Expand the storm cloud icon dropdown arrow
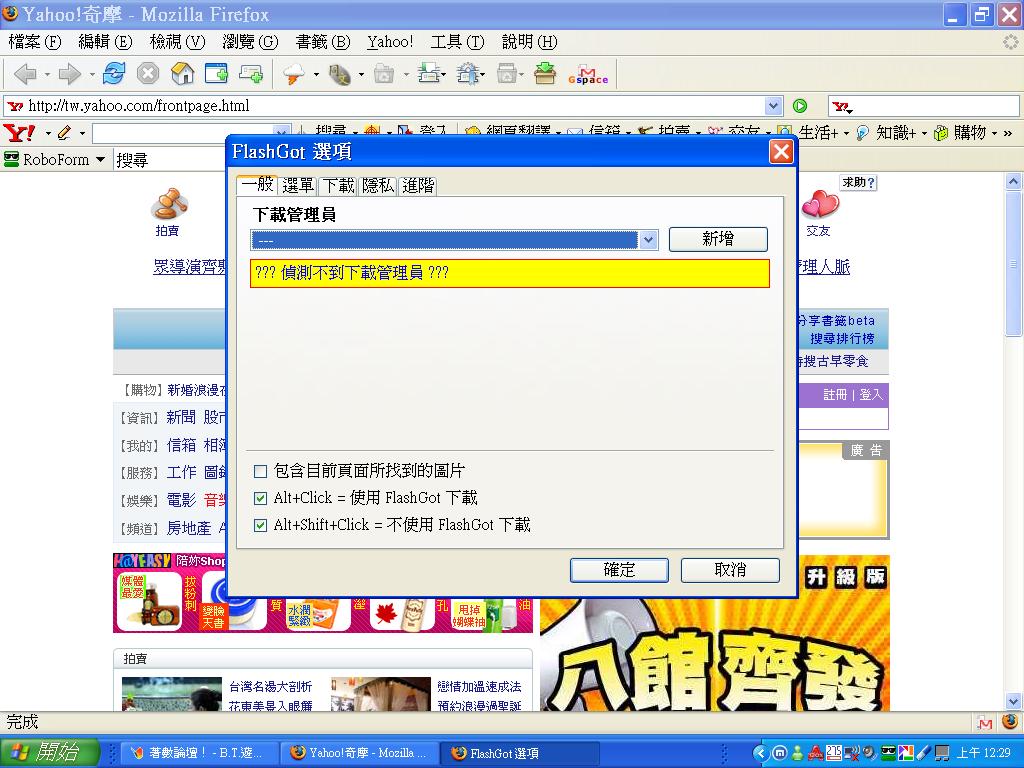The height and width of the screenshot is (768, 1024). [x=316, y=74]
